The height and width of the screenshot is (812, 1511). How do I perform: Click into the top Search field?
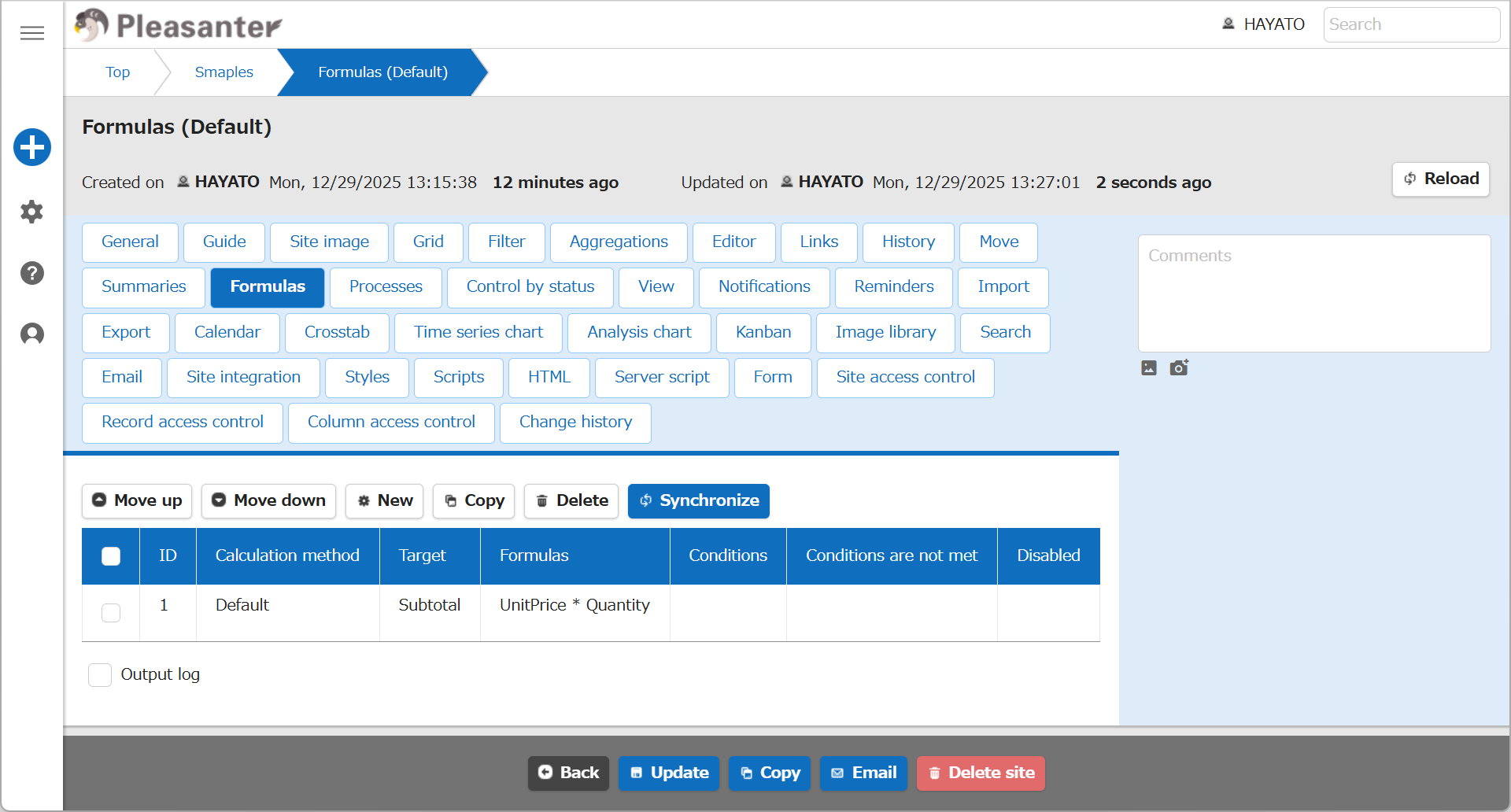pyautogui.click(x=1412, y=24)
